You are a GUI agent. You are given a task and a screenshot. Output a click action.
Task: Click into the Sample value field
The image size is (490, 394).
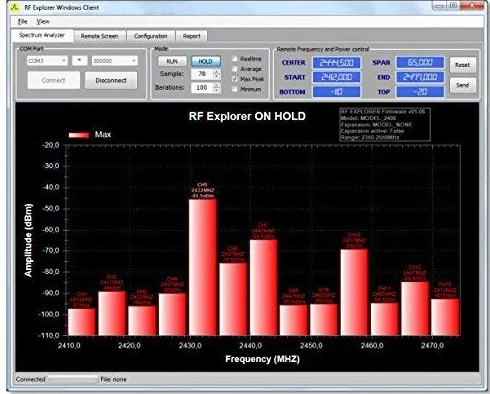202,74
